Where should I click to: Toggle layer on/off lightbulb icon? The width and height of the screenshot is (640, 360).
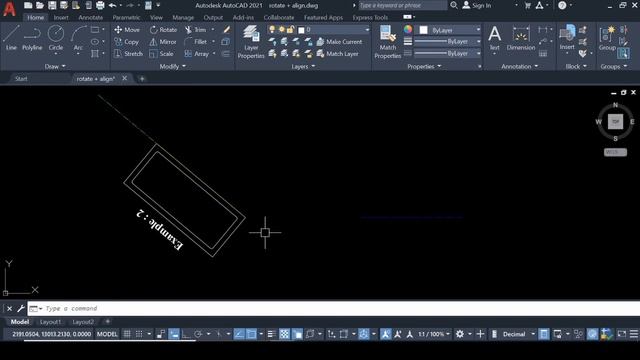pyautogui.click(x=272, y=30)
